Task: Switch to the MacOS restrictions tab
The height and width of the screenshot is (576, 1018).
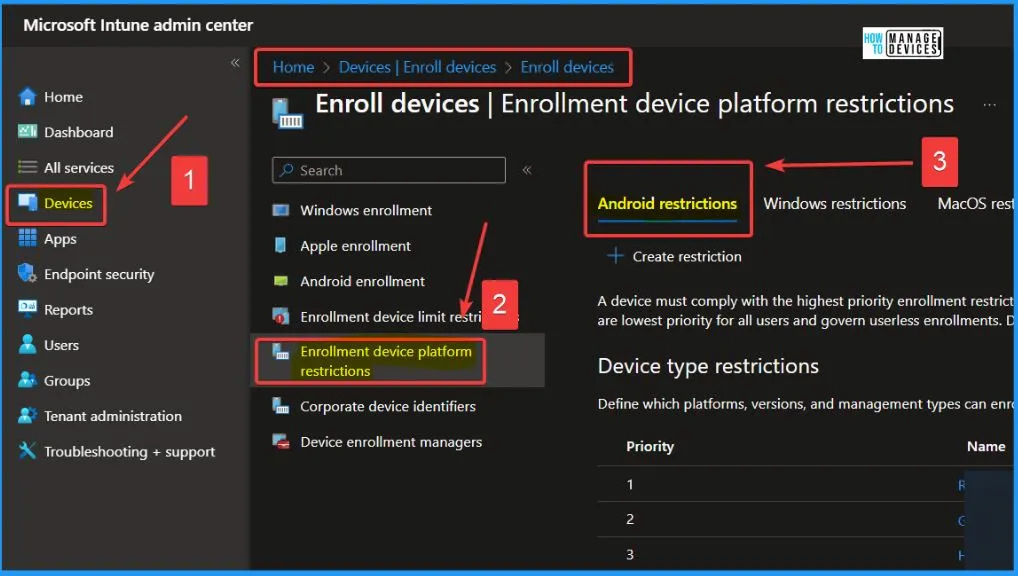Action: 976,203
